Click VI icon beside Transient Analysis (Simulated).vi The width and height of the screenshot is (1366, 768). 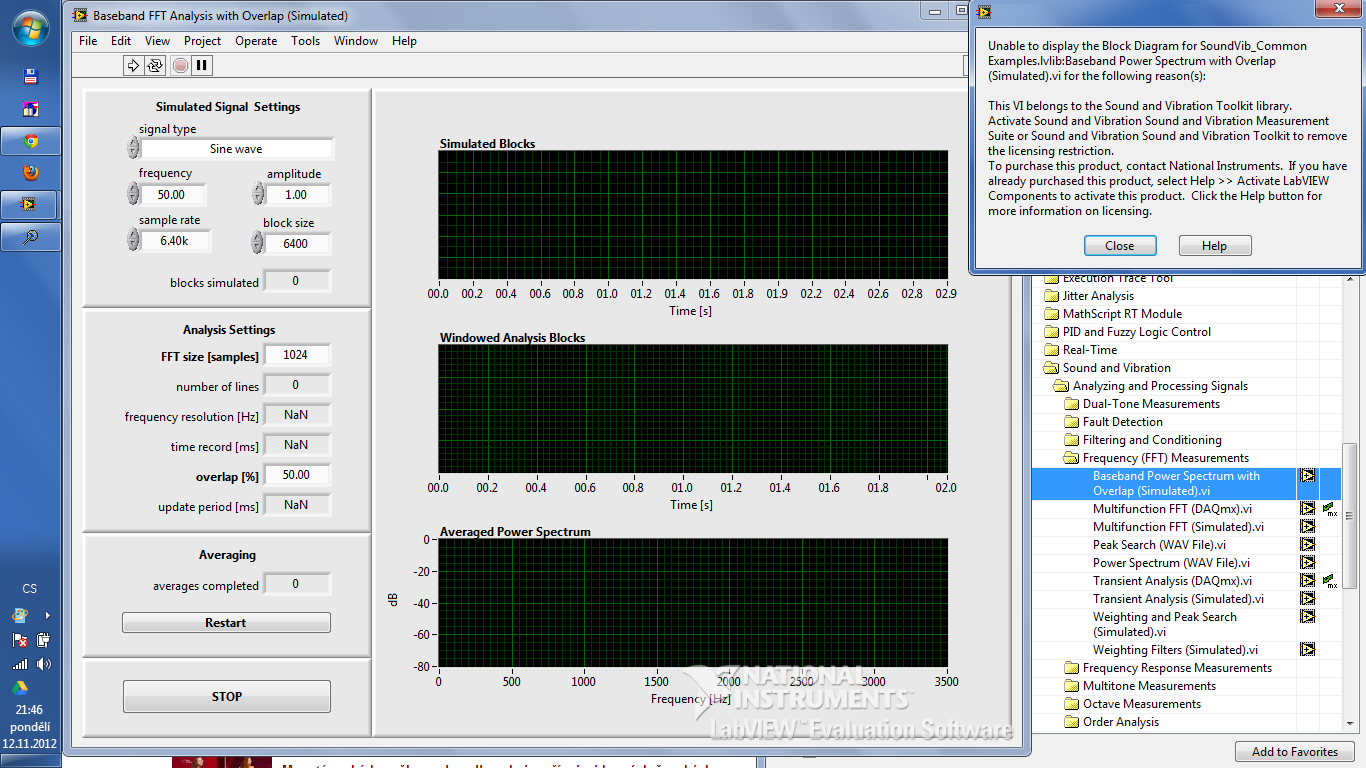pos(1307,599)
